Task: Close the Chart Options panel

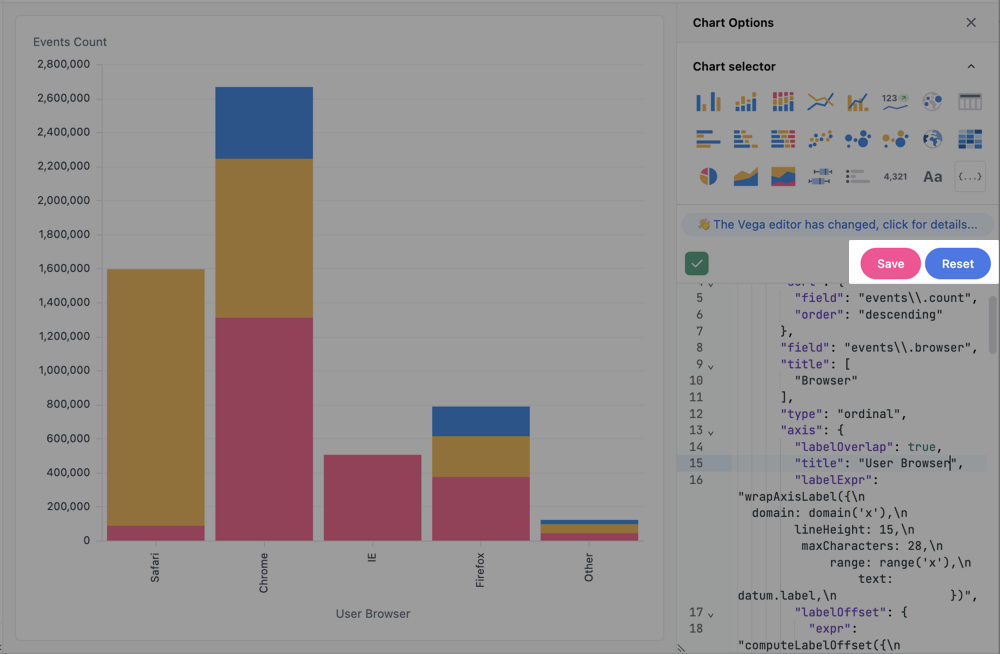Action: pyautogui.click(x=969, y=22)
